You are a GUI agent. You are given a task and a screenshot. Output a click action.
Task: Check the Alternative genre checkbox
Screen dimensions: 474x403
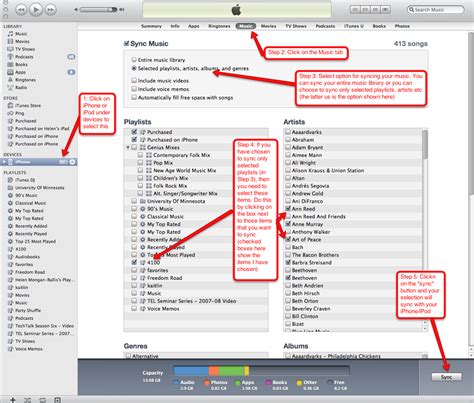point(128,356)
